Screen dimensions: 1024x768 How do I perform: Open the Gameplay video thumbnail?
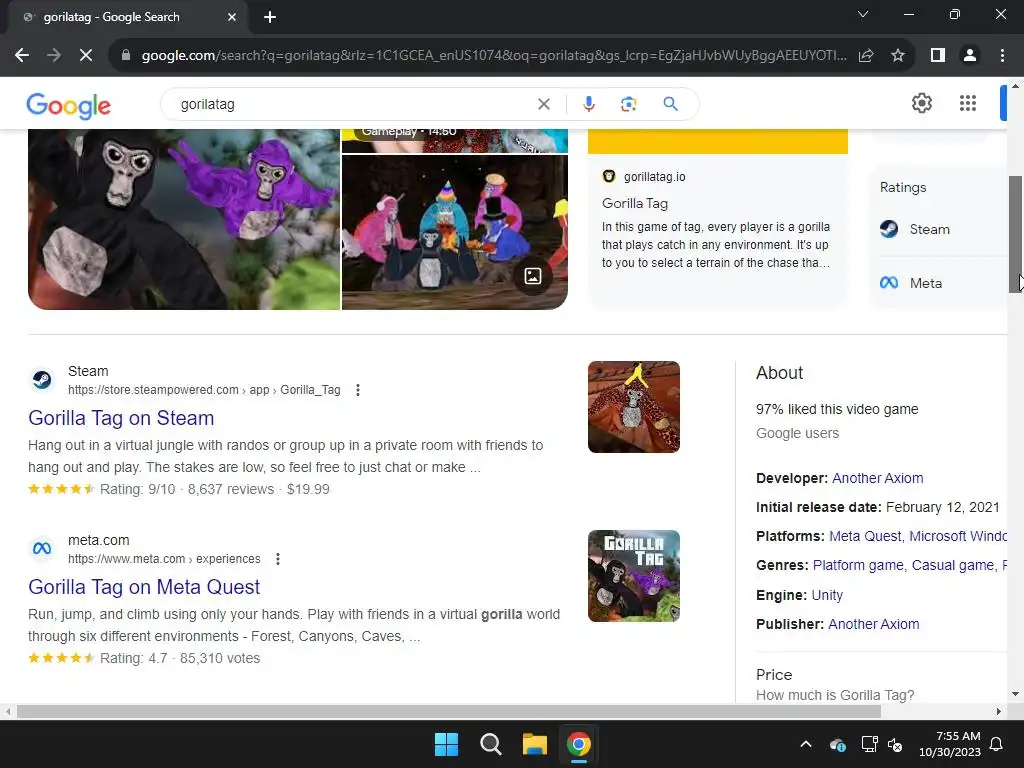[455, 140]
